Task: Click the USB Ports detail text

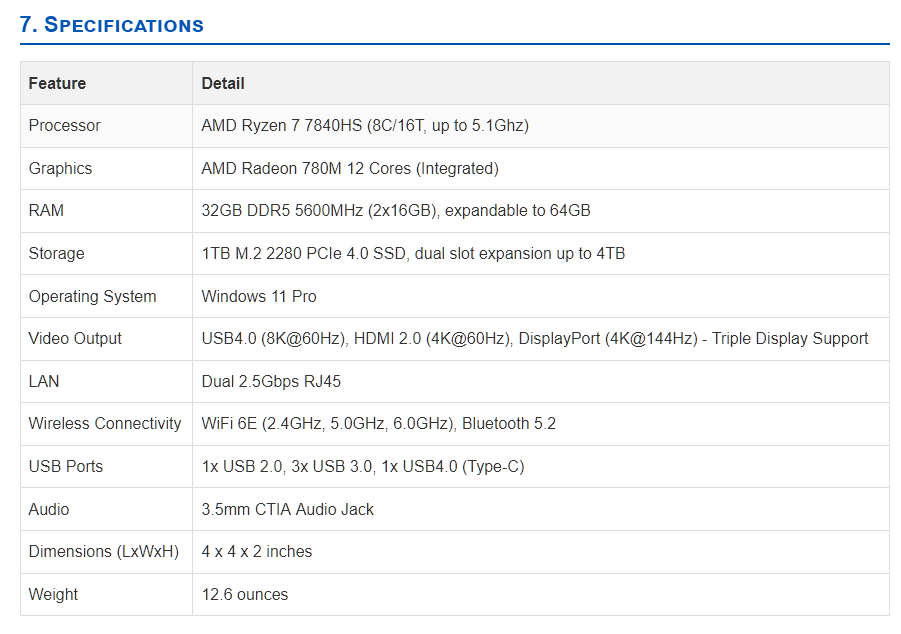Action: click(363, 467)
